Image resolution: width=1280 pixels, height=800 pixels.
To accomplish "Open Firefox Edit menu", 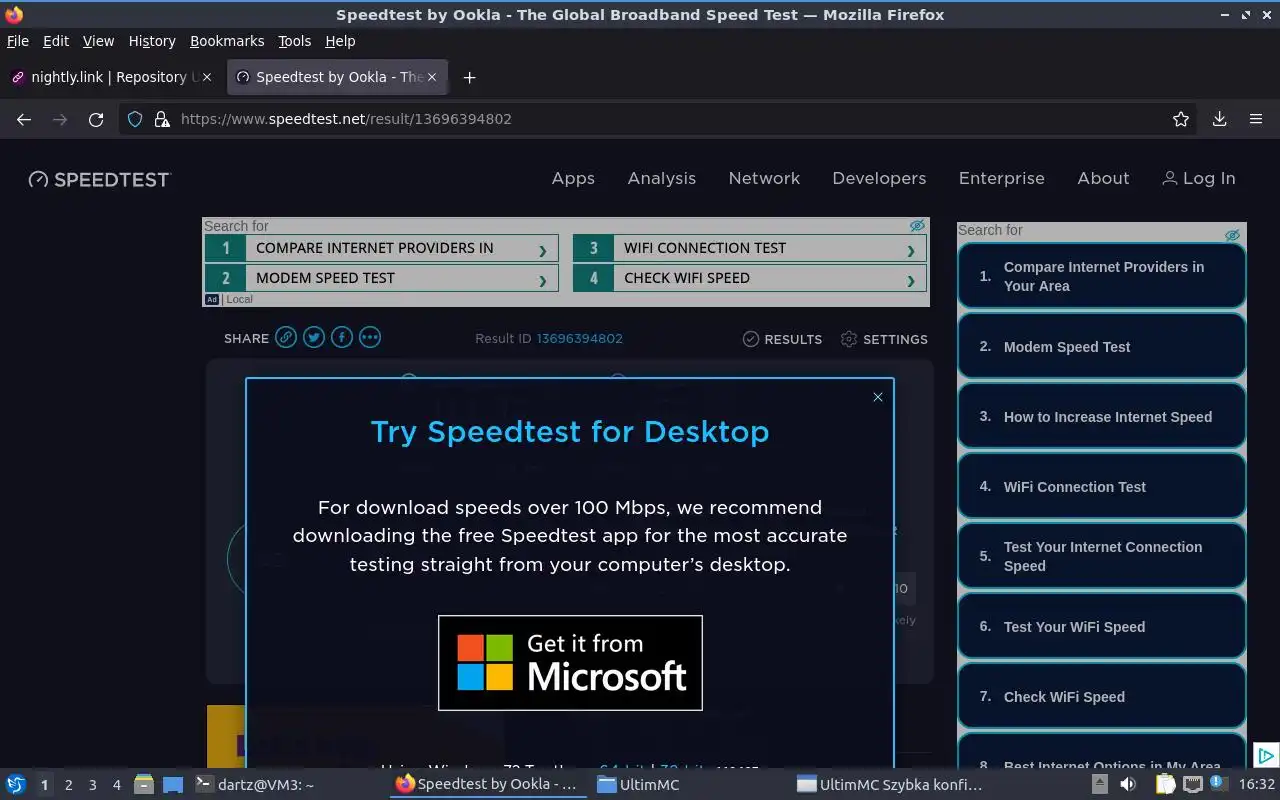I will [x=56, y=41].
